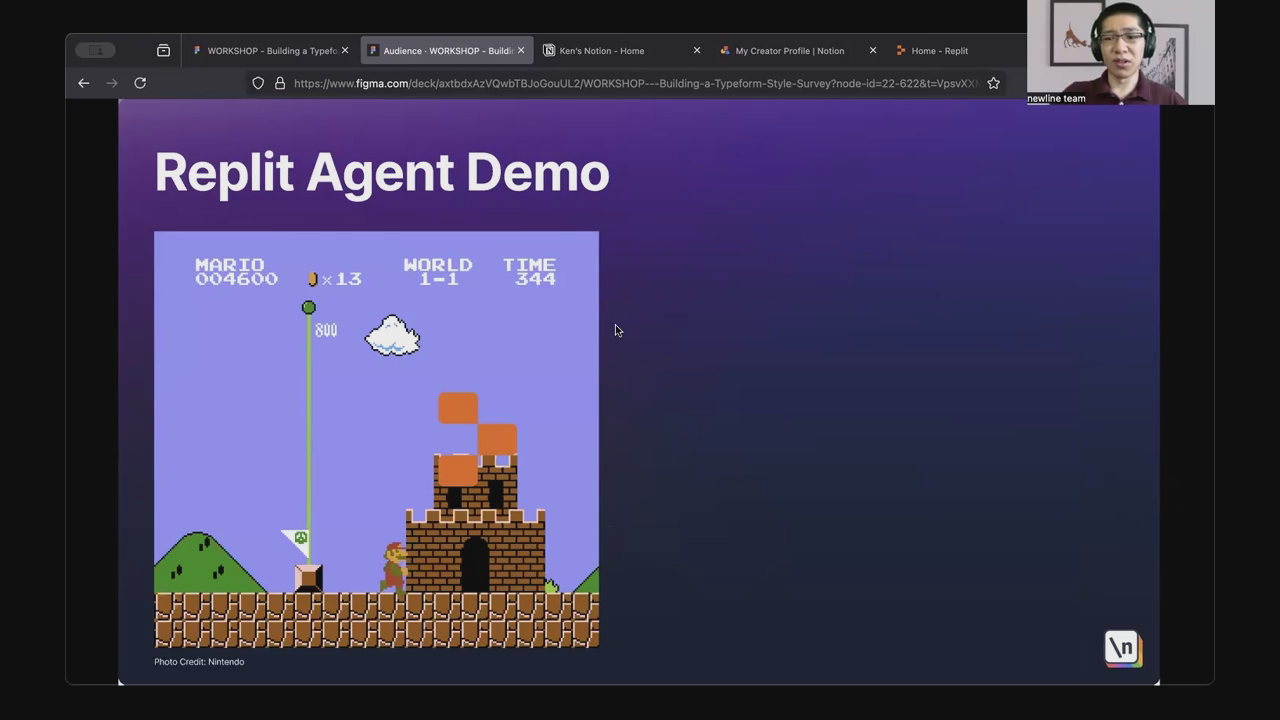This screenshot has height=720, width=1280.
Task: Close the My Creator Profile tab
Action: tap(873, 50)
